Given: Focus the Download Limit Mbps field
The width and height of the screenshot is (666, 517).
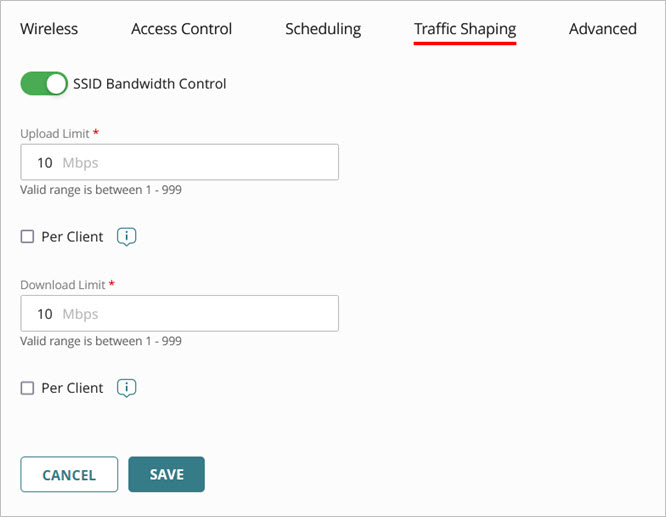Looking at the screenshot, I should 180,314.
